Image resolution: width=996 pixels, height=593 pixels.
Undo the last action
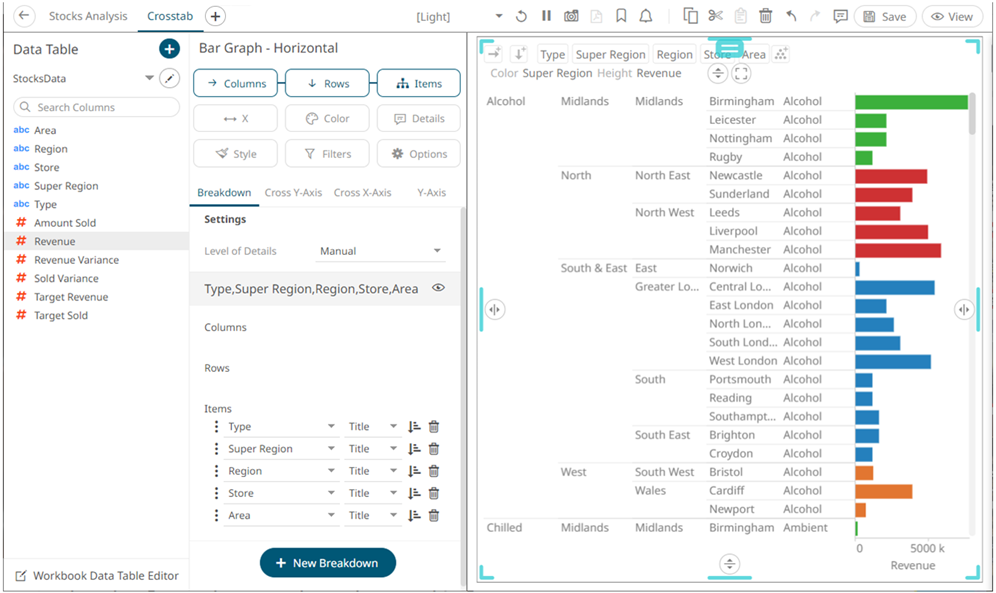pyautogui.click(x=791, y=17)
